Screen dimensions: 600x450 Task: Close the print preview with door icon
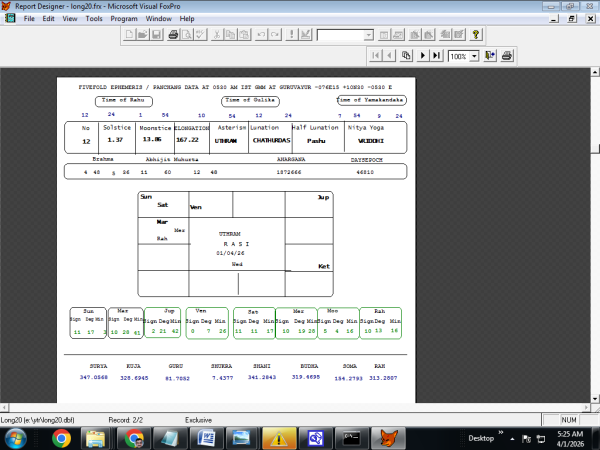(x=491, y=56)
